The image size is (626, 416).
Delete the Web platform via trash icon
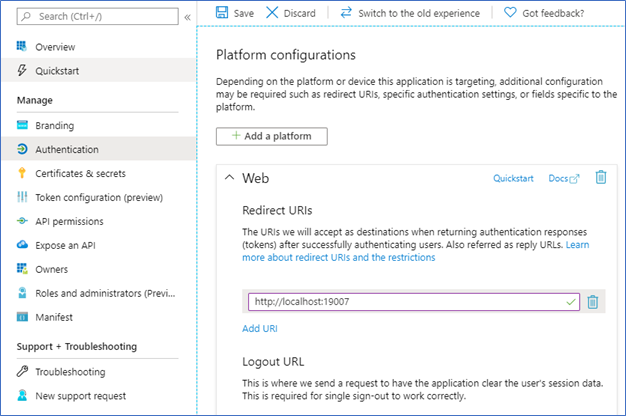click(601, 177)
